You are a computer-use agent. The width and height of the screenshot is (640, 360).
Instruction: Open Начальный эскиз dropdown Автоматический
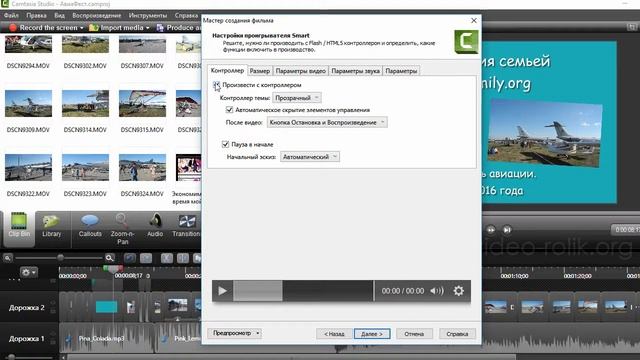[309, 157]
